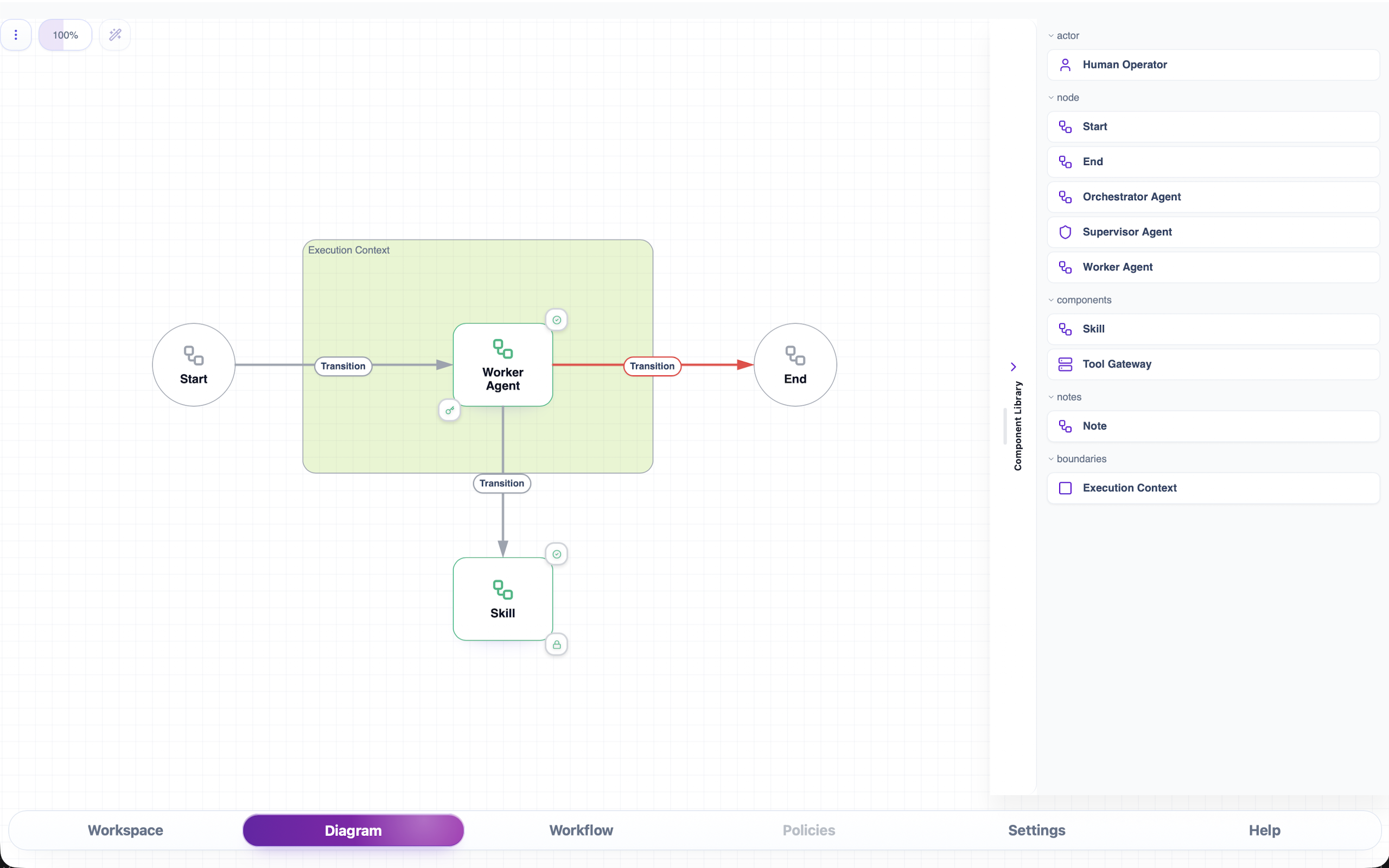Open the Help tab
Screen dimensions: 1389x868
point(1264,830)
